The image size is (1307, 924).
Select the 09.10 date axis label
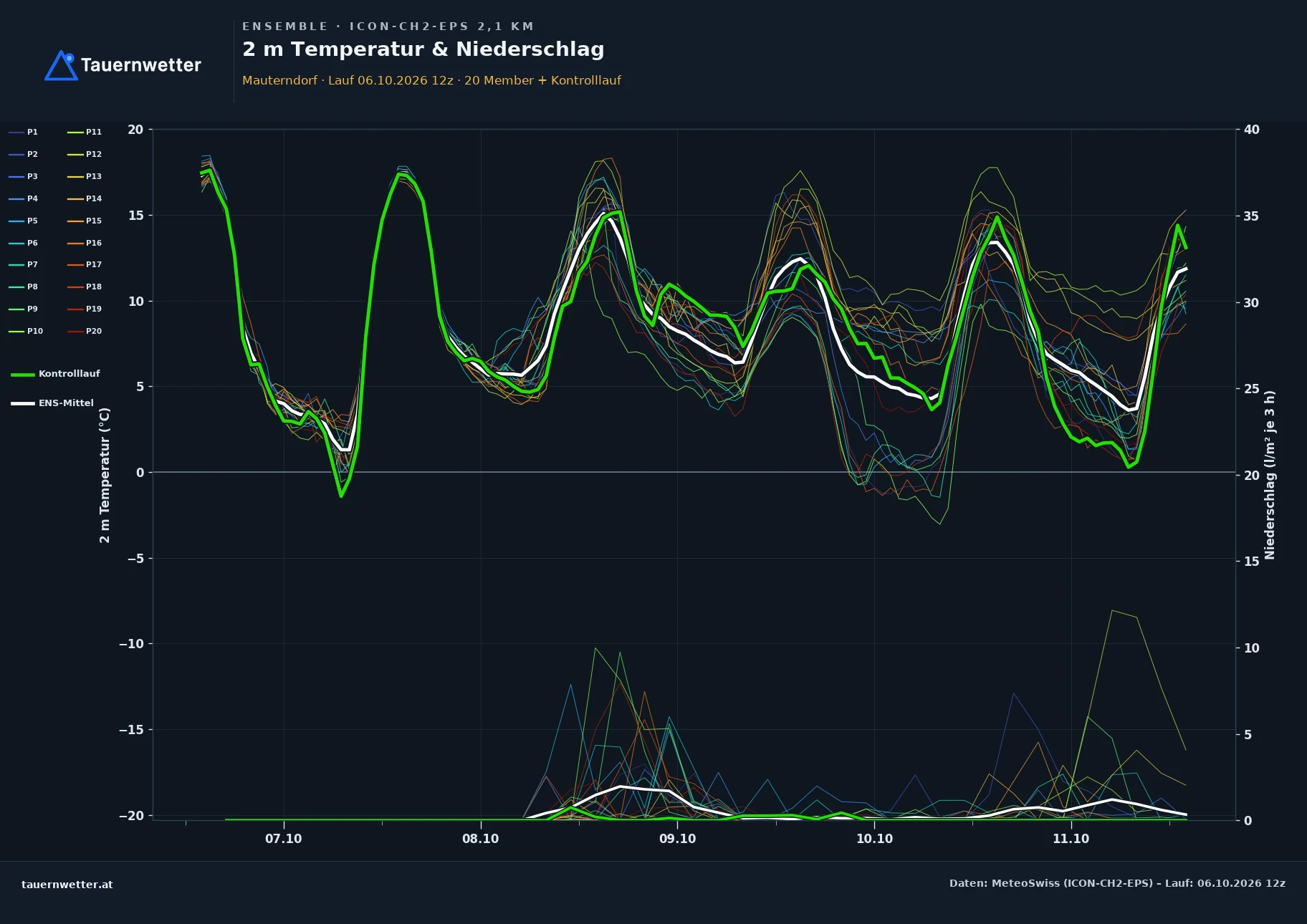(677, 839)
